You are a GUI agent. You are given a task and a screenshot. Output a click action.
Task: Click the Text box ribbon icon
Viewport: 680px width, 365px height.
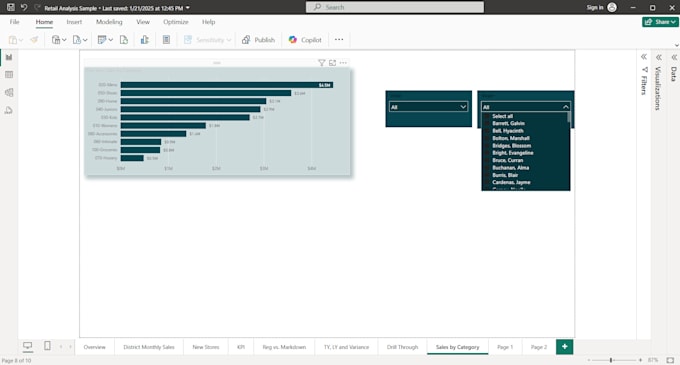[166, 40]
